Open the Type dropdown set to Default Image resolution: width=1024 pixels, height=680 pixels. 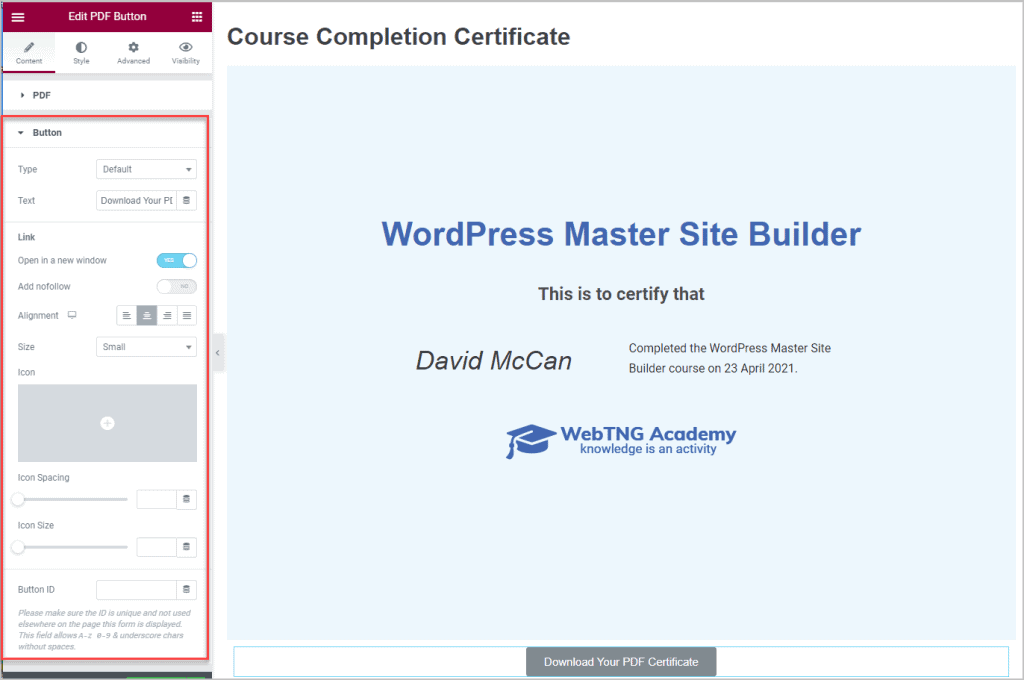[x=146, y=170]
